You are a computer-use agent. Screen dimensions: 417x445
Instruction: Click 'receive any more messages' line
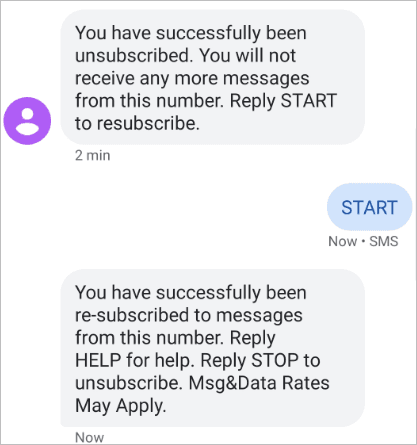pyautogui.click(x=192, y=79)
